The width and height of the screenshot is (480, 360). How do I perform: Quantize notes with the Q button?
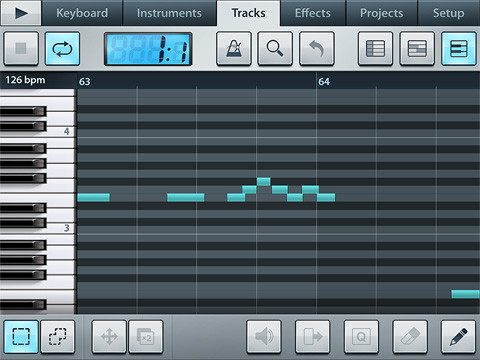[361, 337]
